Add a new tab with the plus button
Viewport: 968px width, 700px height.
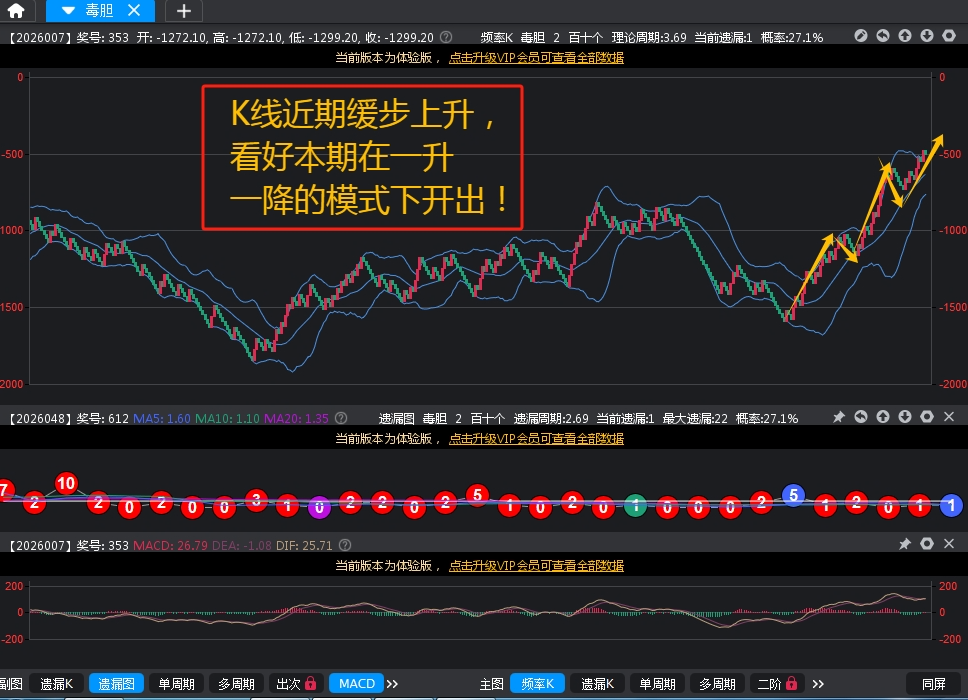pyautogui.click(x=183, y=11)
